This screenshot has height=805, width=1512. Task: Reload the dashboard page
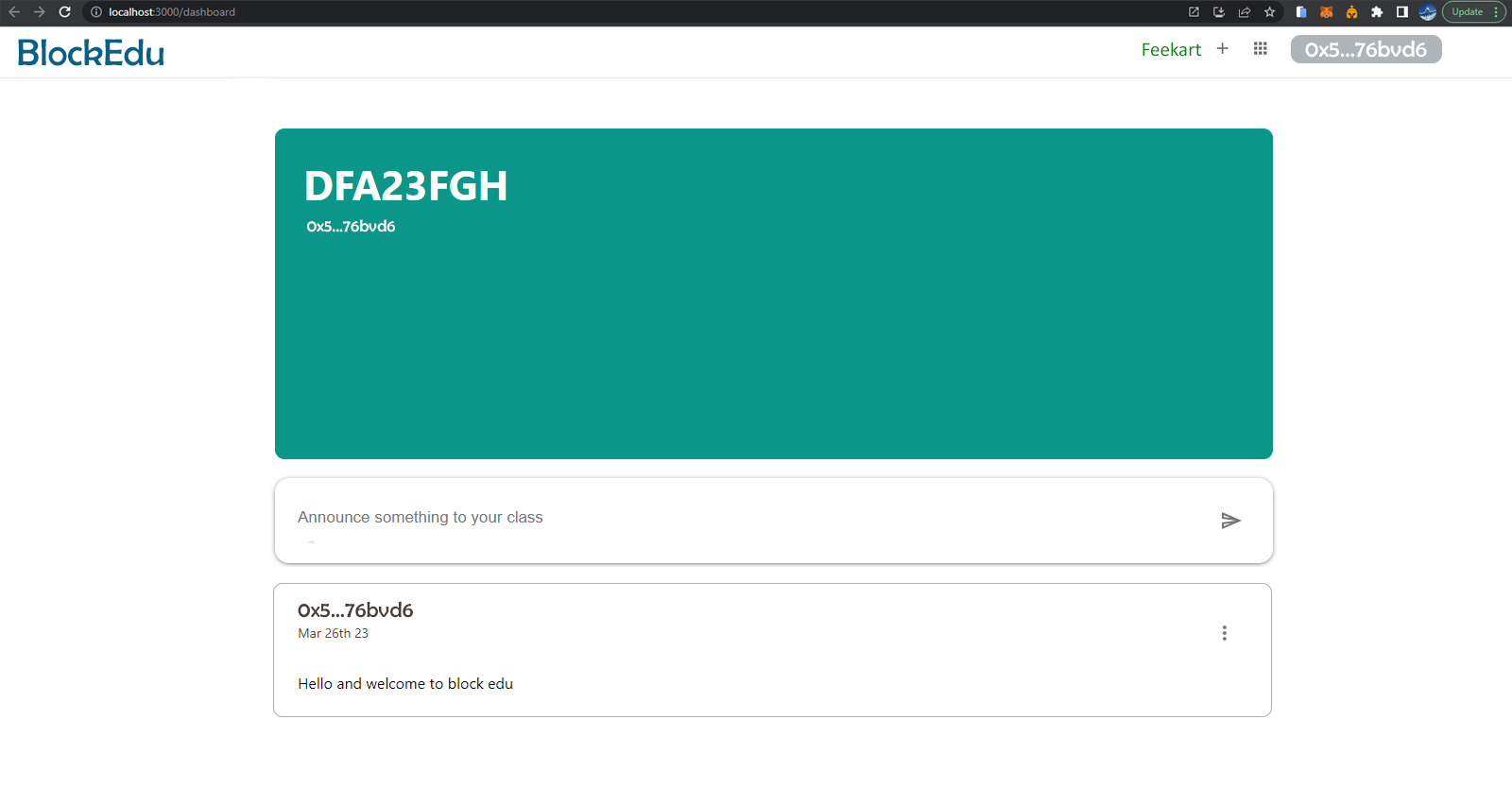[x=65, y=12]
